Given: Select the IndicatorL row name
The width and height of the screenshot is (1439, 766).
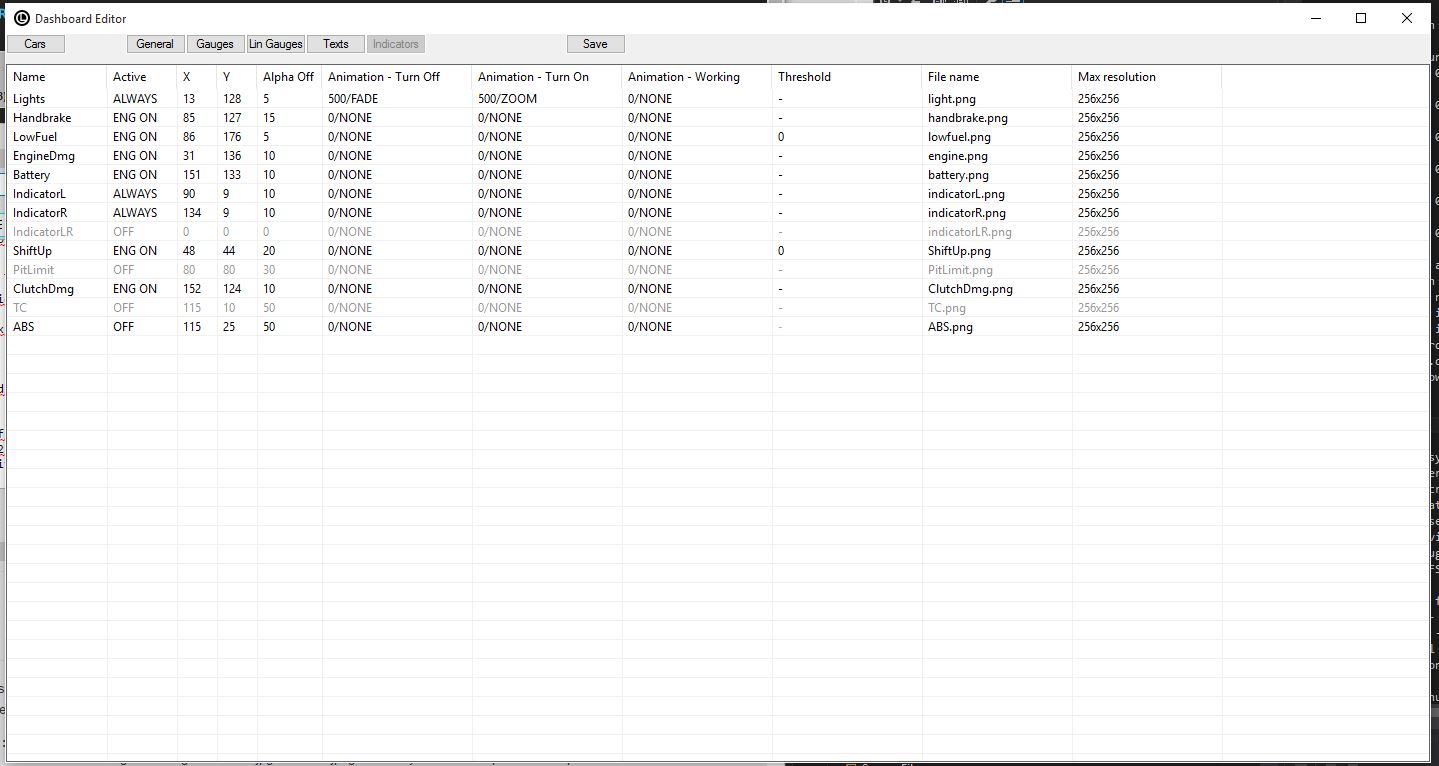Looking at the screenshot, I should [40, 194].
